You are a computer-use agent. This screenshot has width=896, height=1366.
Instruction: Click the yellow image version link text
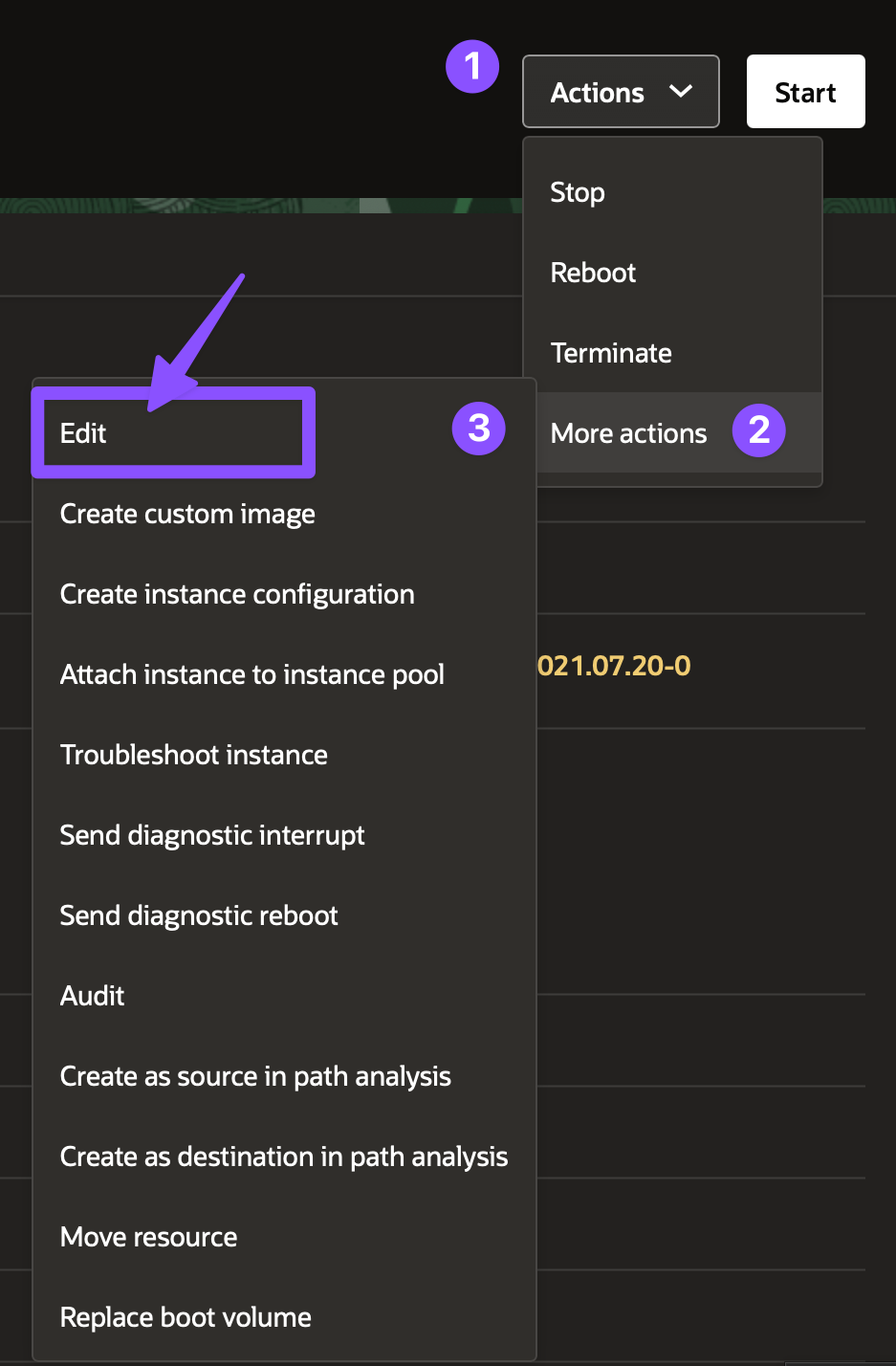pos(614,666)
